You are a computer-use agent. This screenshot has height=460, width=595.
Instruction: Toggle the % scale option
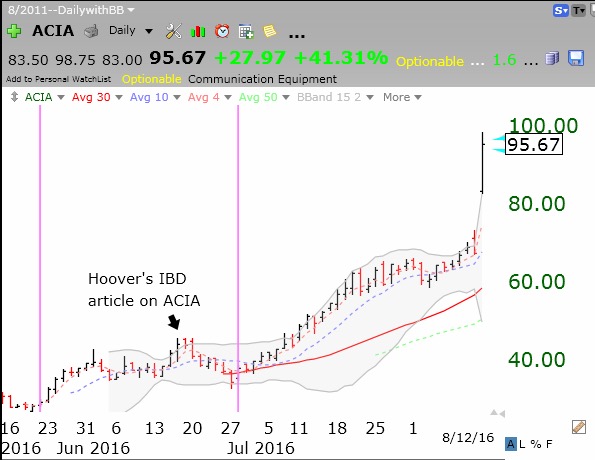pyautogui.click(x=536, y=444)
